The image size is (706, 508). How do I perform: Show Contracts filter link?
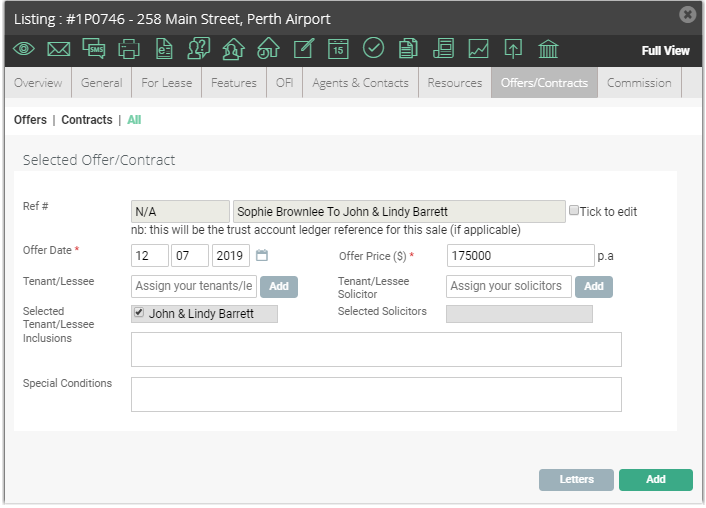click(87, 120)
